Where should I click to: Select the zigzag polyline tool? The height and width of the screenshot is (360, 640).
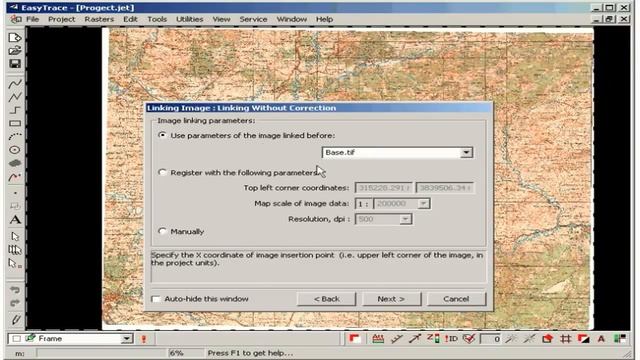tap(15, 97)
